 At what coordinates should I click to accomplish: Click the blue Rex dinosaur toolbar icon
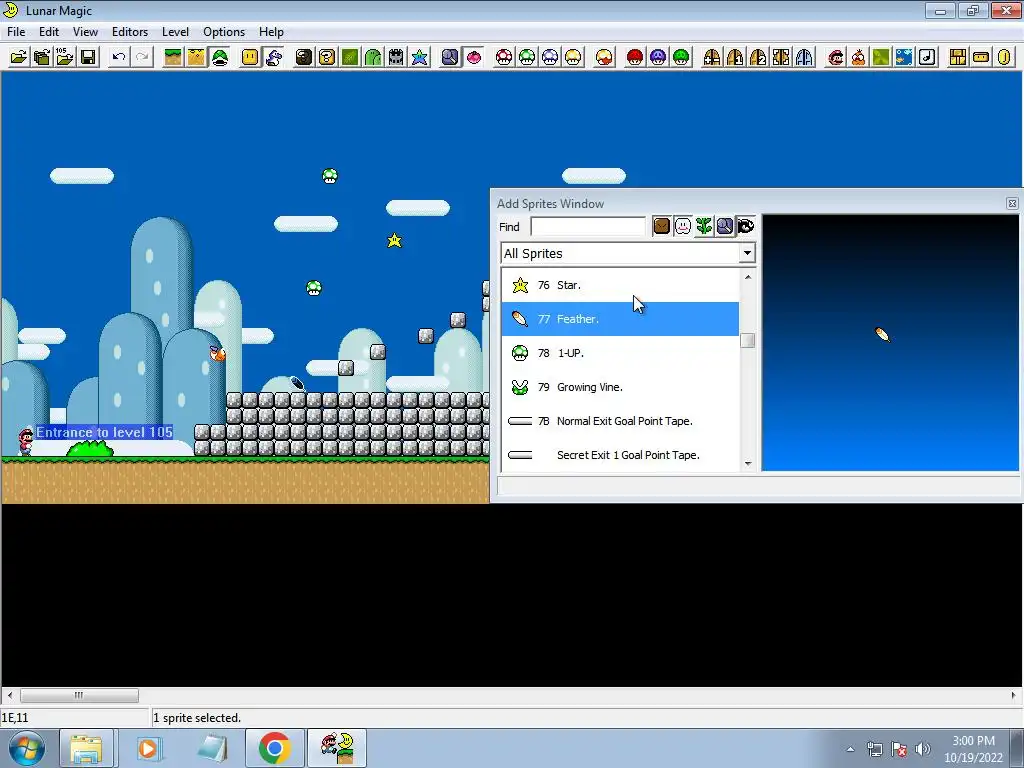coord(274,57)
